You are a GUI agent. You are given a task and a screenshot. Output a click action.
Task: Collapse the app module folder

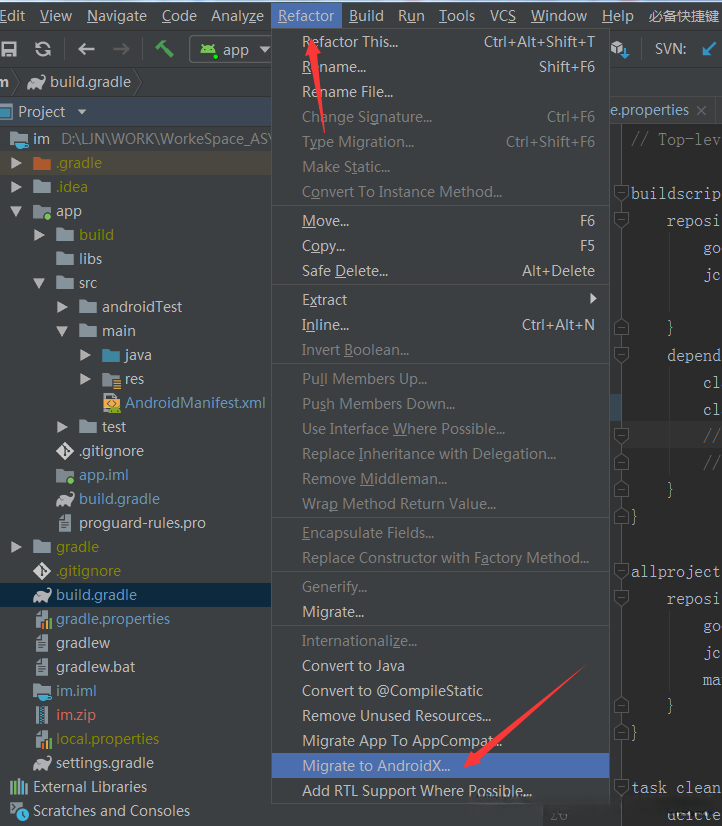[16, 211]
